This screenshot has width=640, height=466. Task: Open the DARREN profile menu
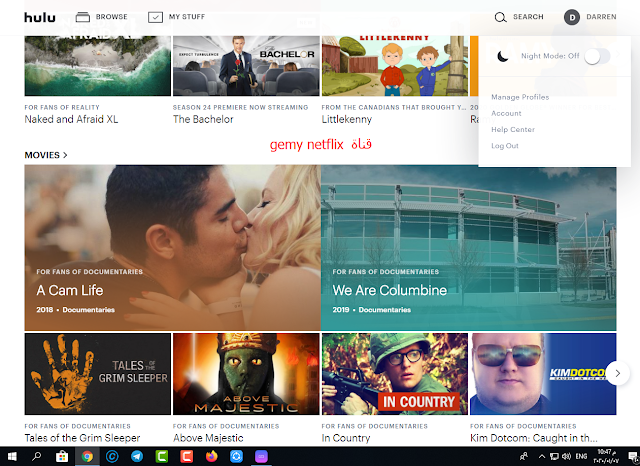point(590,17)
